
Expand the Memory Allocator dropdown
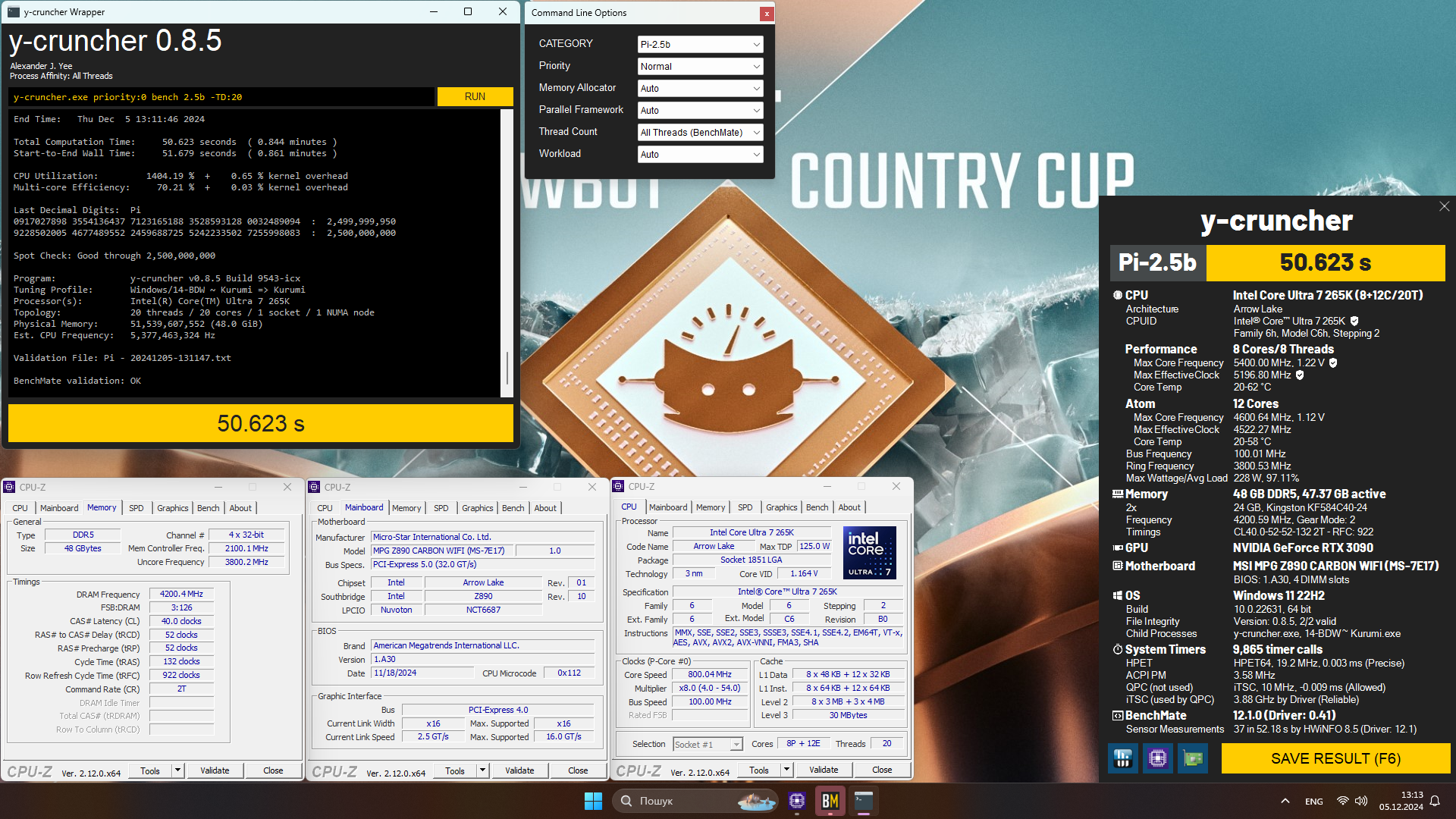(x=699, y=88)
